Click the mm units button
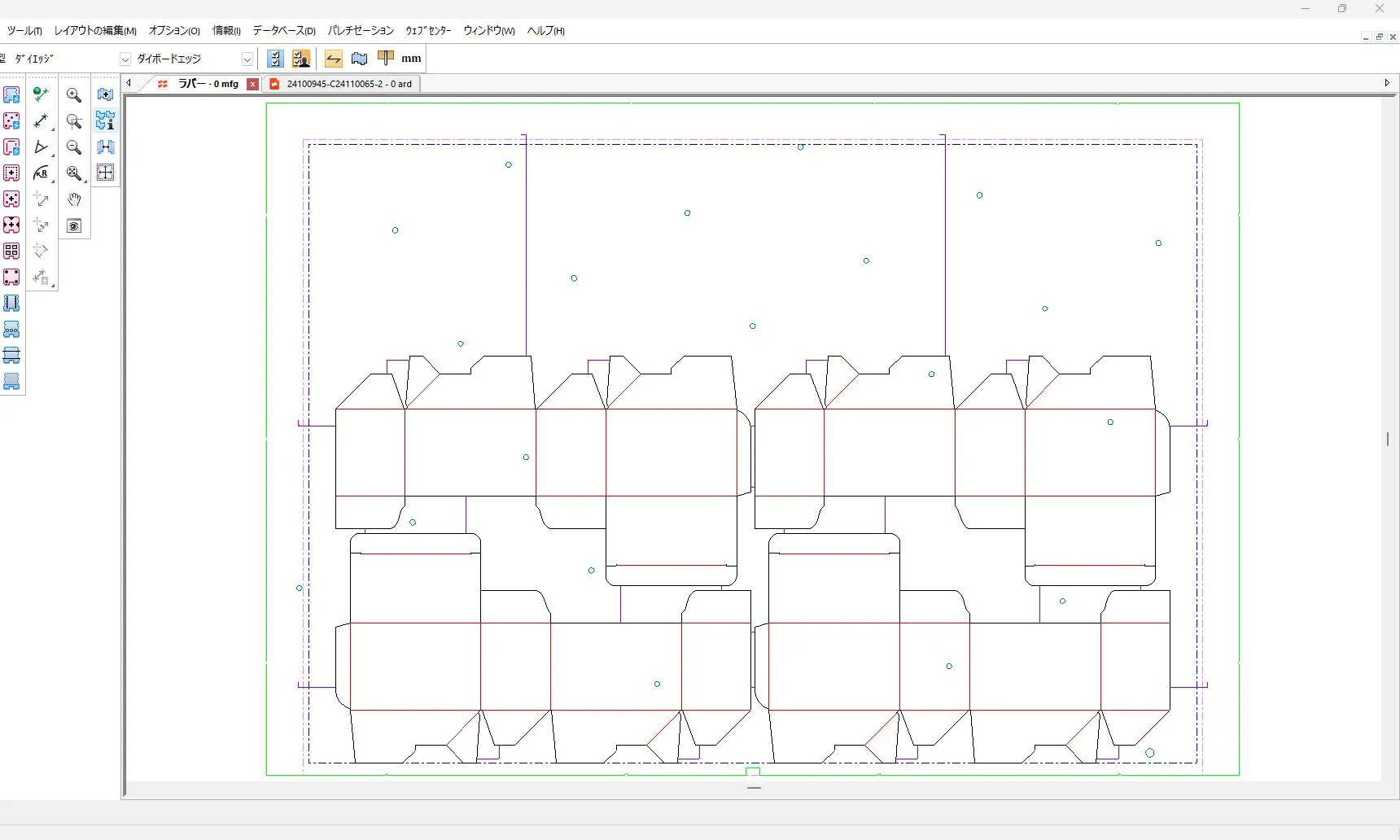The height and width of the screenshot is (840, 1400). [x=411, y=59]
